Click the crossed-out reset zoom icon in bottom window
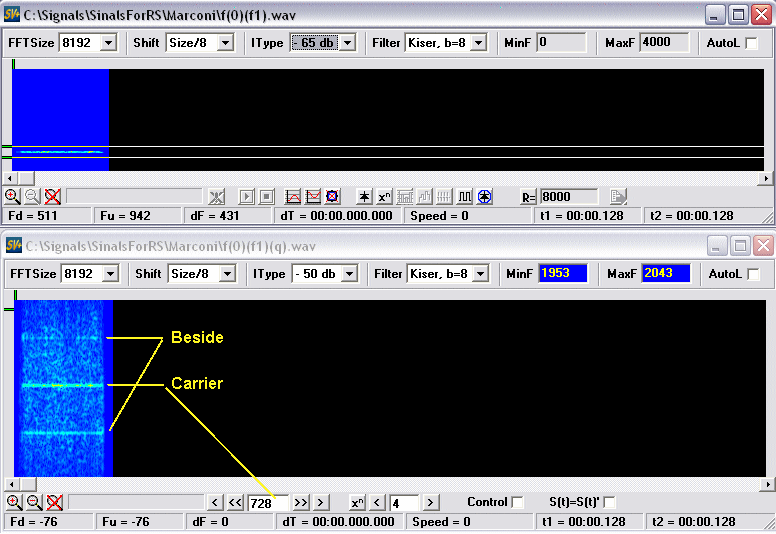The image size is (776, 534). tap(53, 502)
